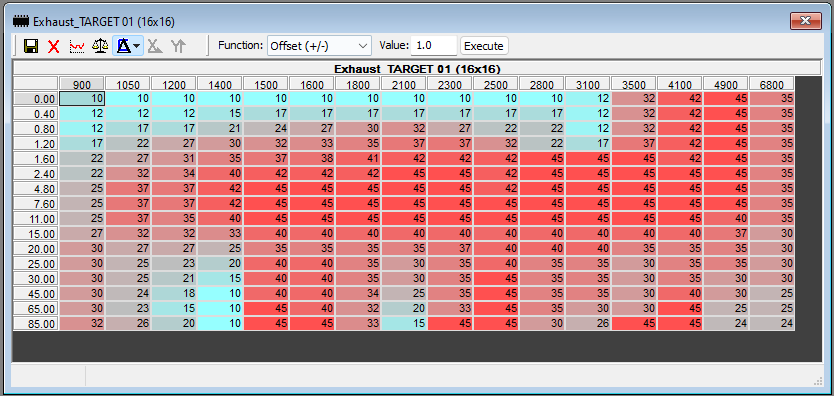The width and height of the screenshot is (834, 396).
Task: Select the 1800 column header
Action: click(x=358, y=84)
